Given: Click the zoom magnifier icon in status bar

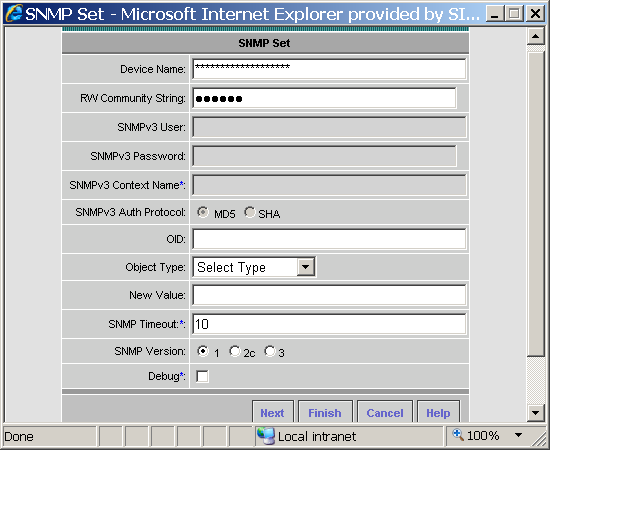Looking at the screenshot, I should (x=458, y=435).
